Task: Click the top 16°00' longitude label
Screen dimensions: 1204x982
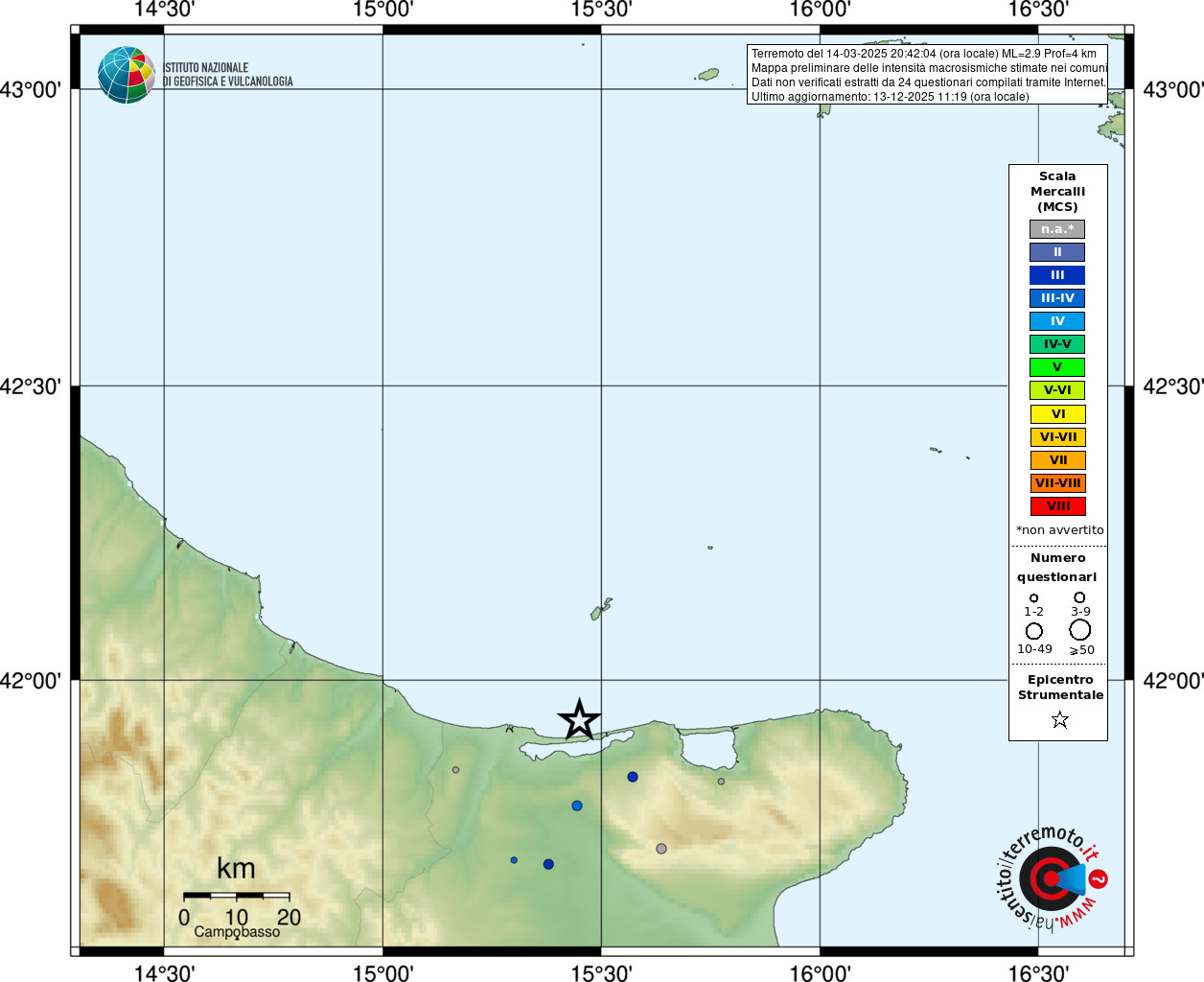Action: (x=820, y=10)
